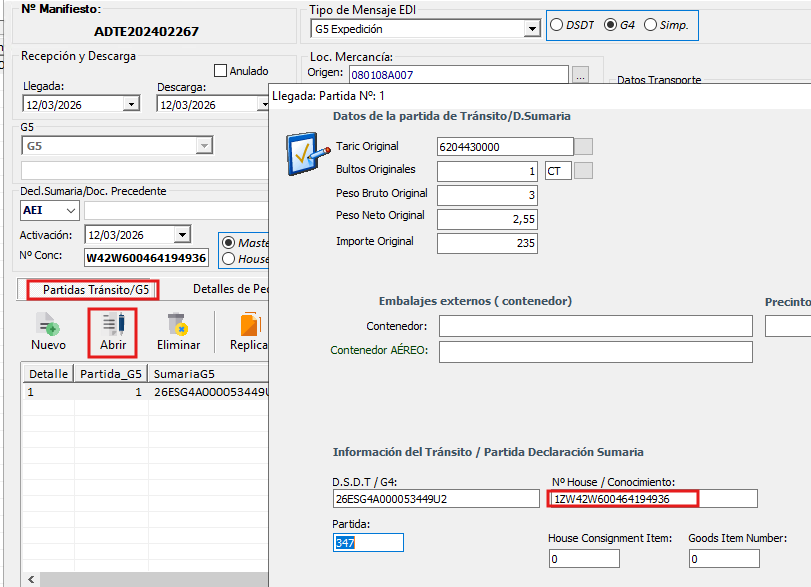
Task: Click the ellipsis button next to Origen
Action: pyautogui.click(x=581, y=75)
